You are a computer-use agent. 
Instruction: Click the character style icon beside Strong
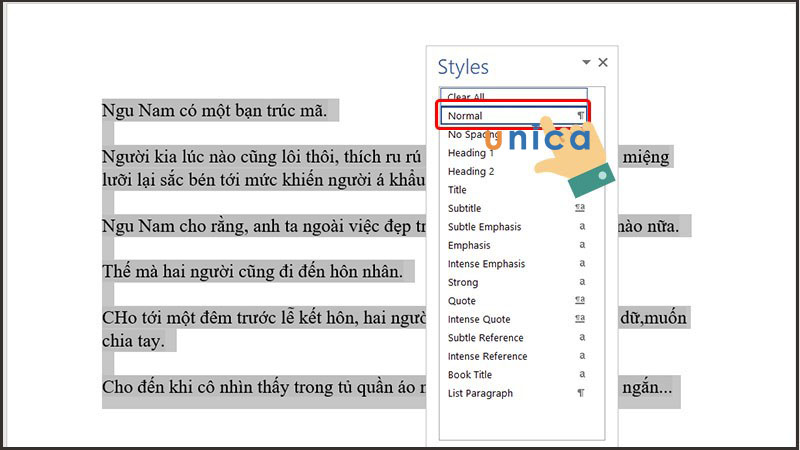point(582,282)
